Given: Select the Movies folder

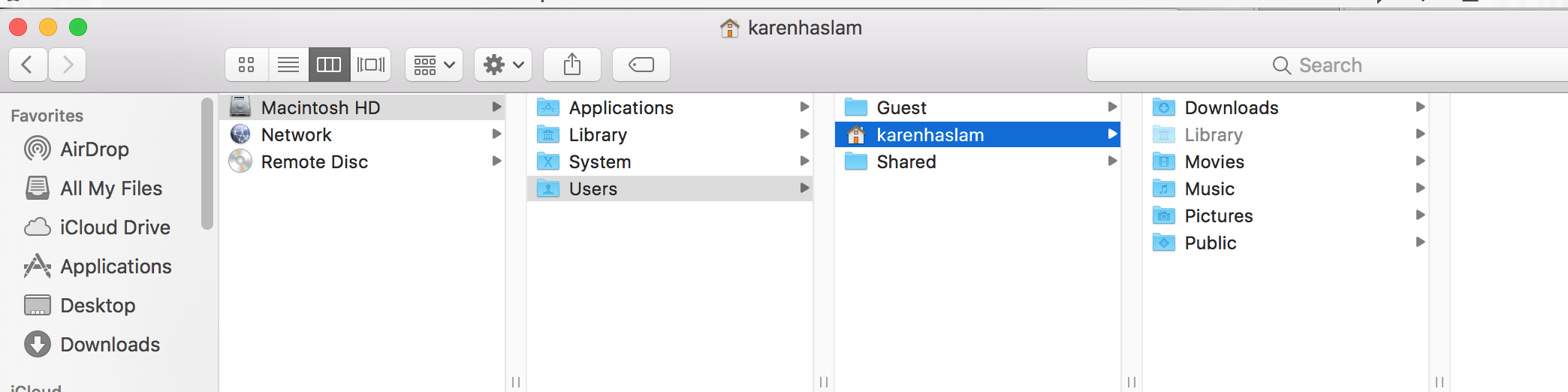Looking at the screenshot, I should pos(1286,161).
